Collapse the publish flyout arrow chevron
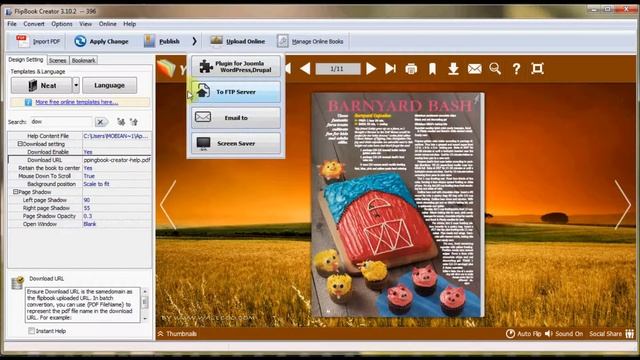Screen dimensions: 640x360 [x=194, y=41]
